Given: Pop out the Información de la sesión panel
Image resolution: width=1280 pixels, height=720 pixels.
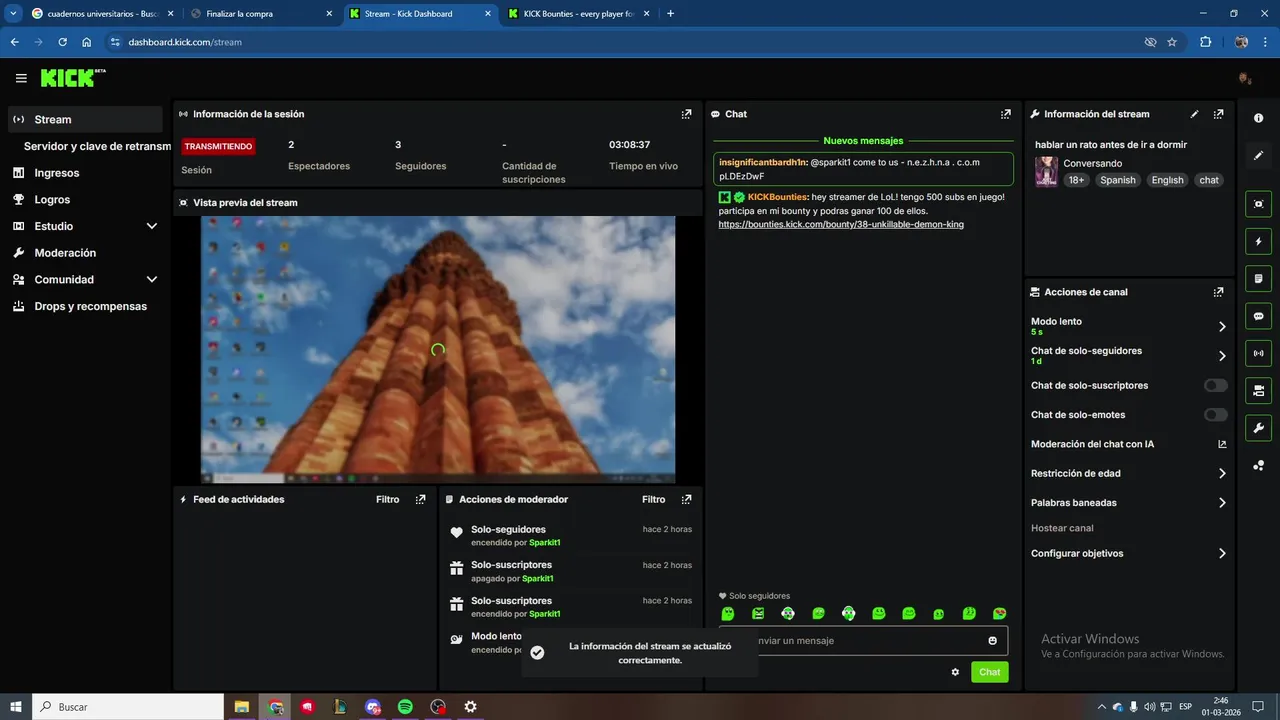Looking at the screenshot, I should pos(686,114).
